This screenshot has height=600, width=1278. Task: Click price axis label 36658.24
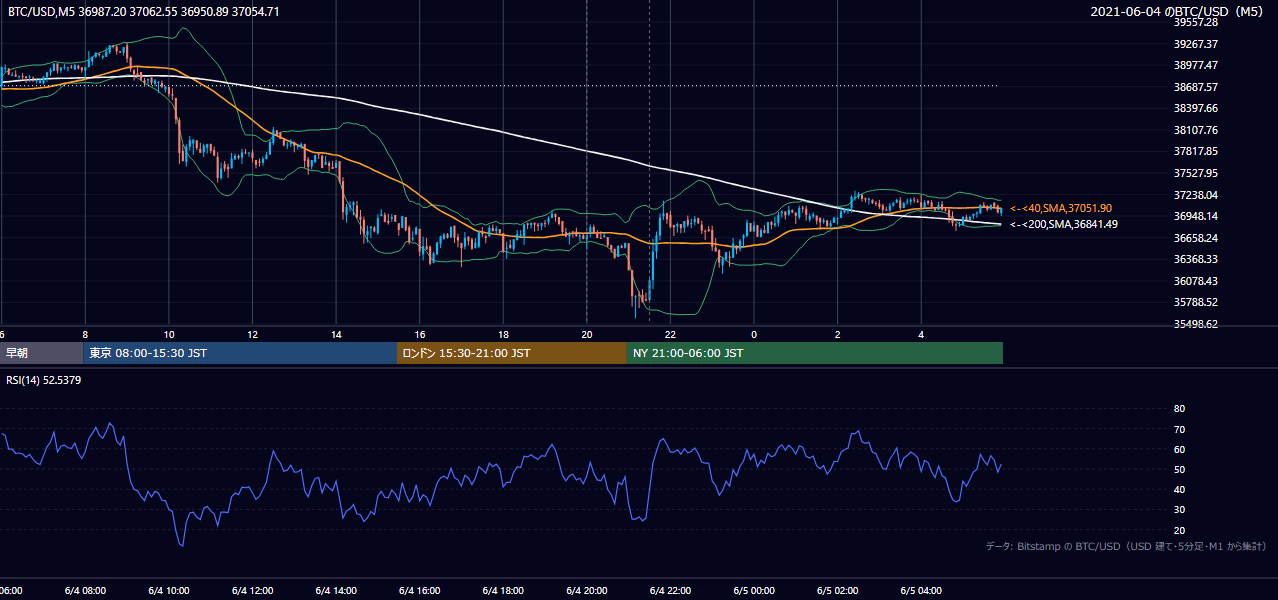pyautogui.click(x=1197, y=238)
